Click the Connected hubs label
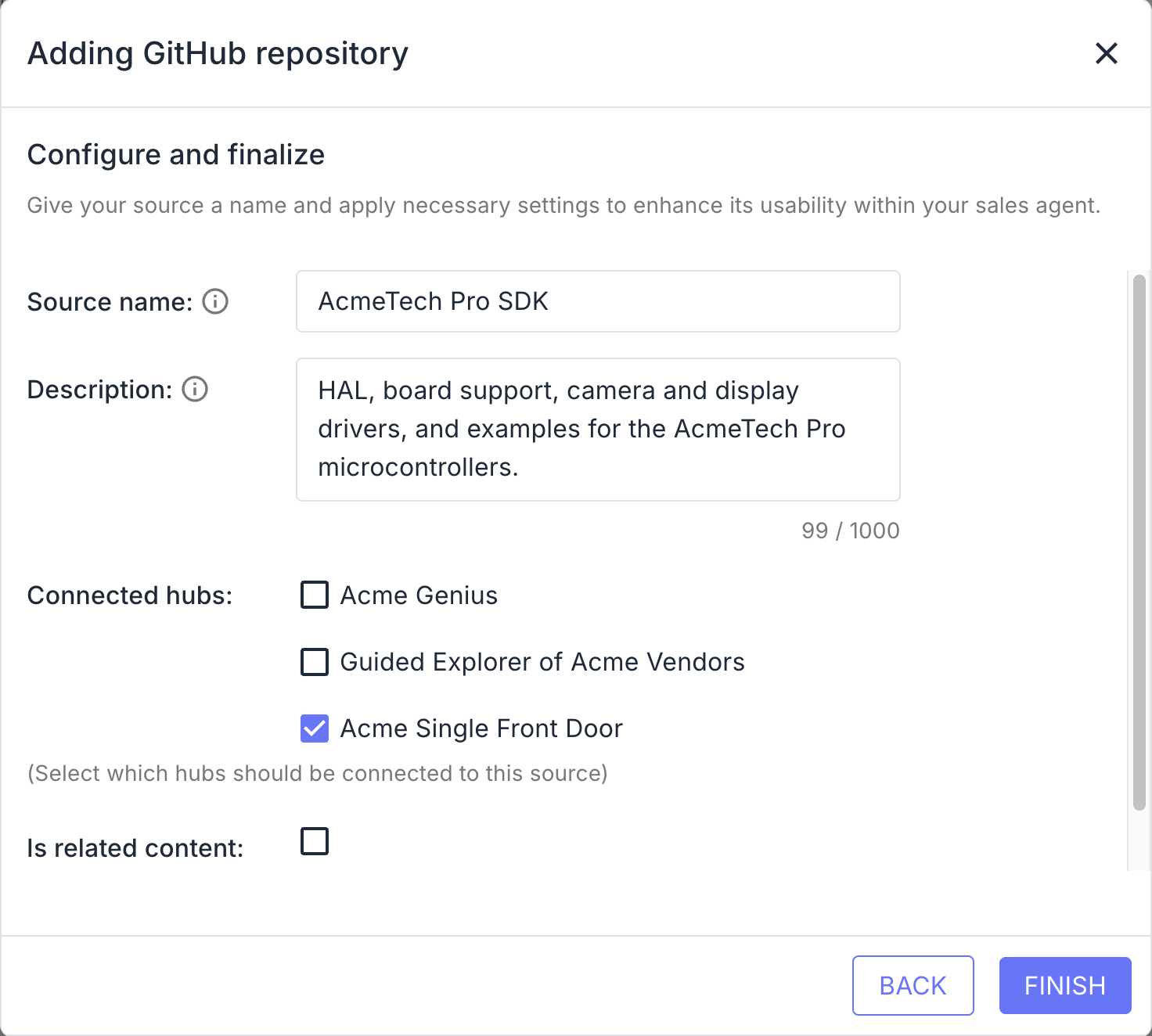The width and height of the screenshot is (1152, 1036). pos(130,595)
